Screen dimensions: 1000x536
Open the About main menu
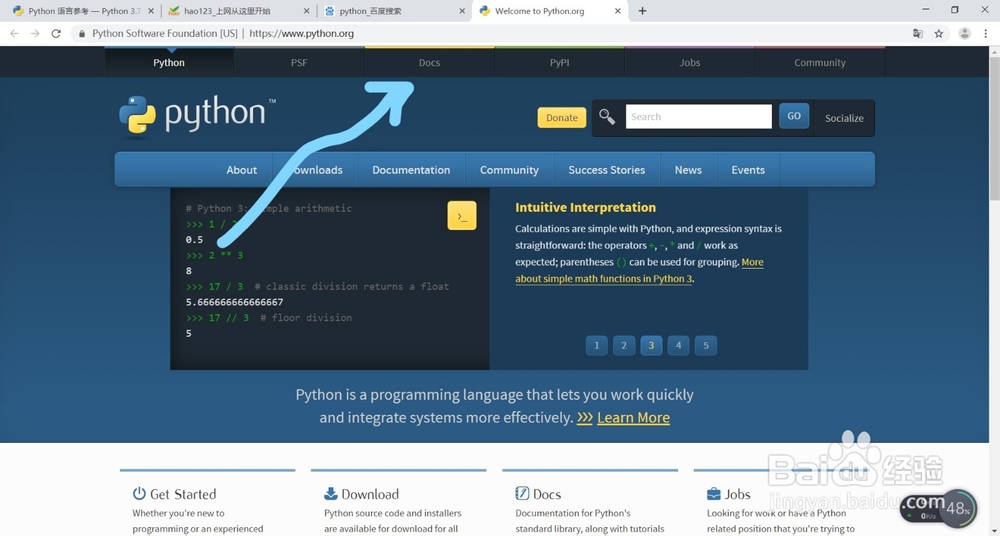241,170
